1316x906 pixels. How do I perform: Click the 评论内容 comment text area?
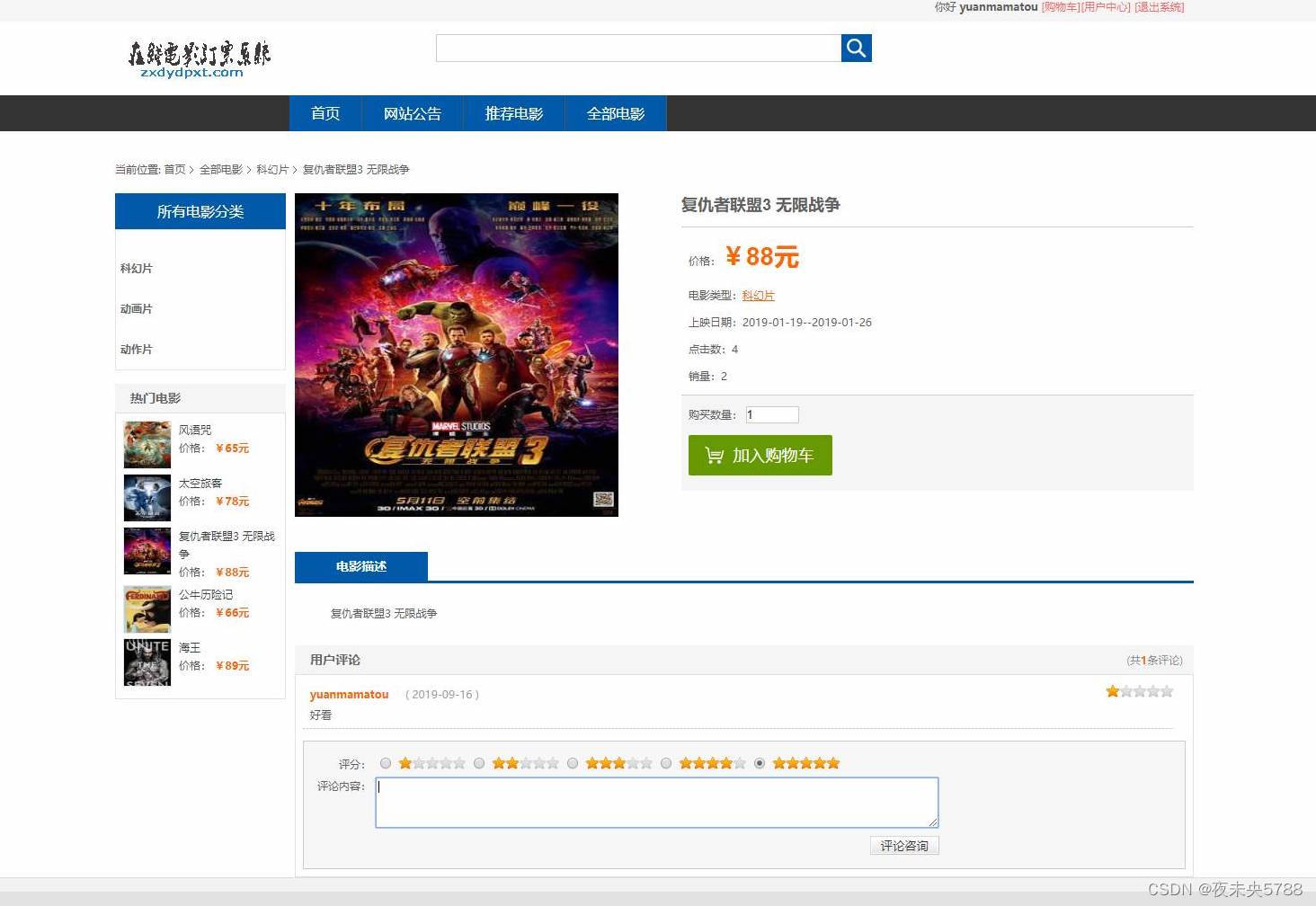click(x=657, y=803)
